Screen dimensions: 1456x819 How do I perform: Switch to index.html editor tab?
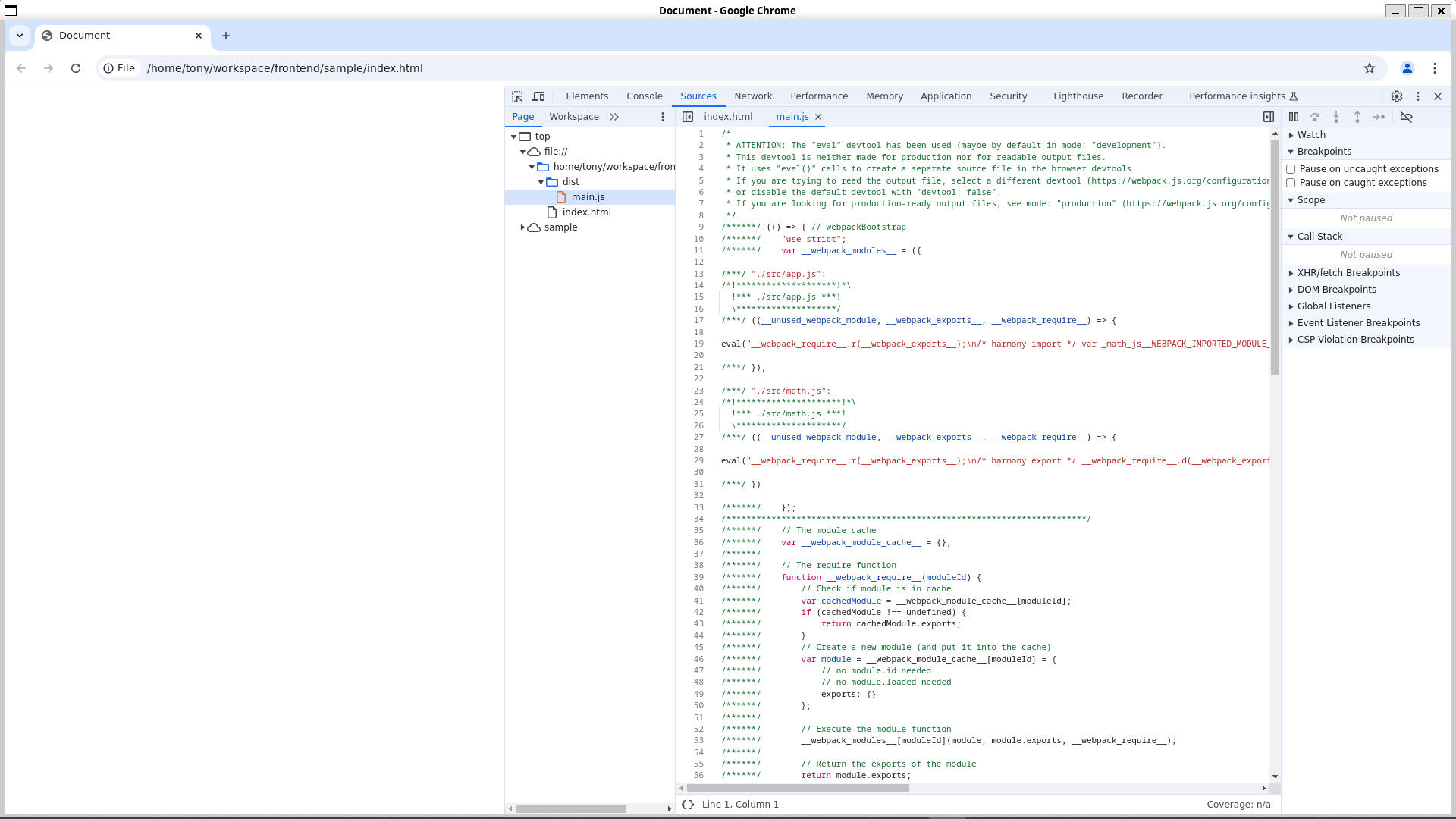(728, 117)
